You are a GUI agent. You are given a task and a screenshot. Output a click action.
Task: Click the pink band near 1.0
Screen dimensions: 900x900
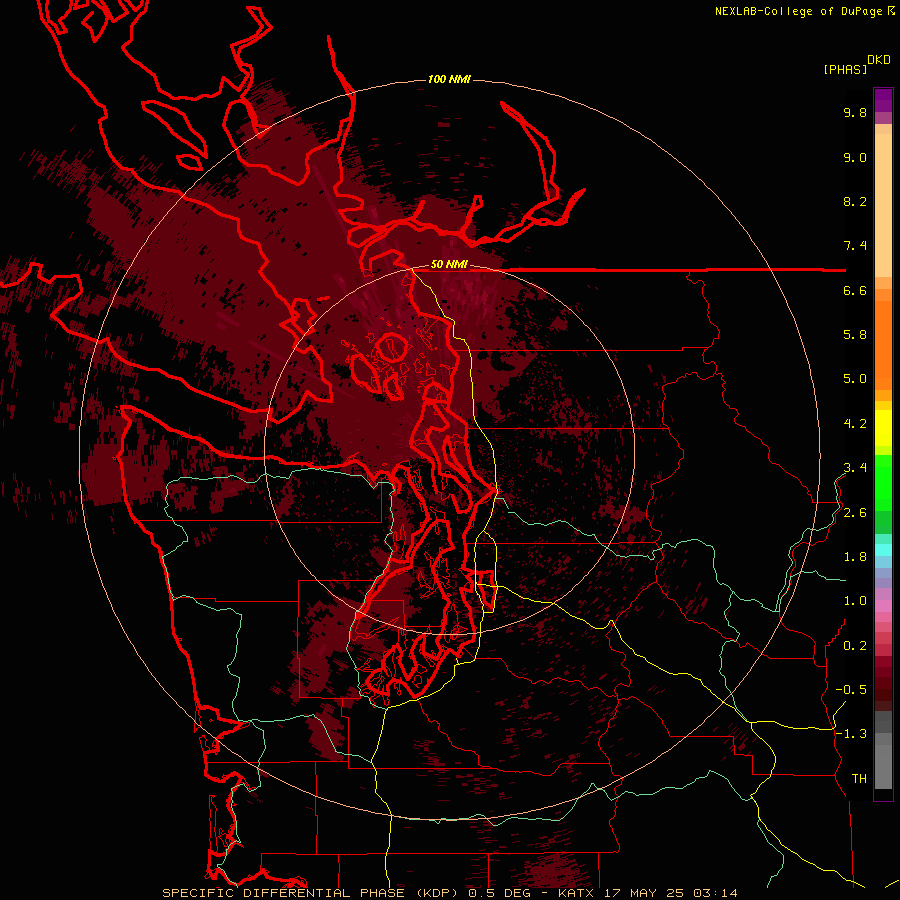pos(883,606)
